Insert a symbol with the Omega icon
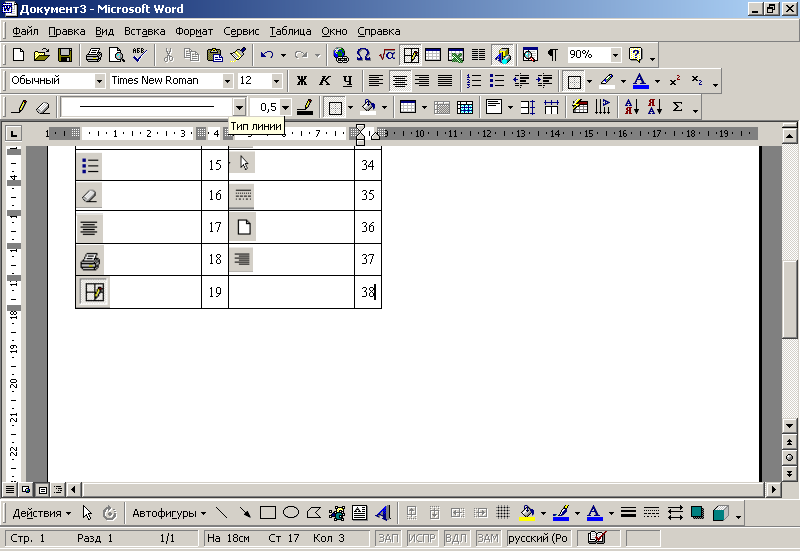This screenshot has height=551, width=800. [x=363, y=55]
